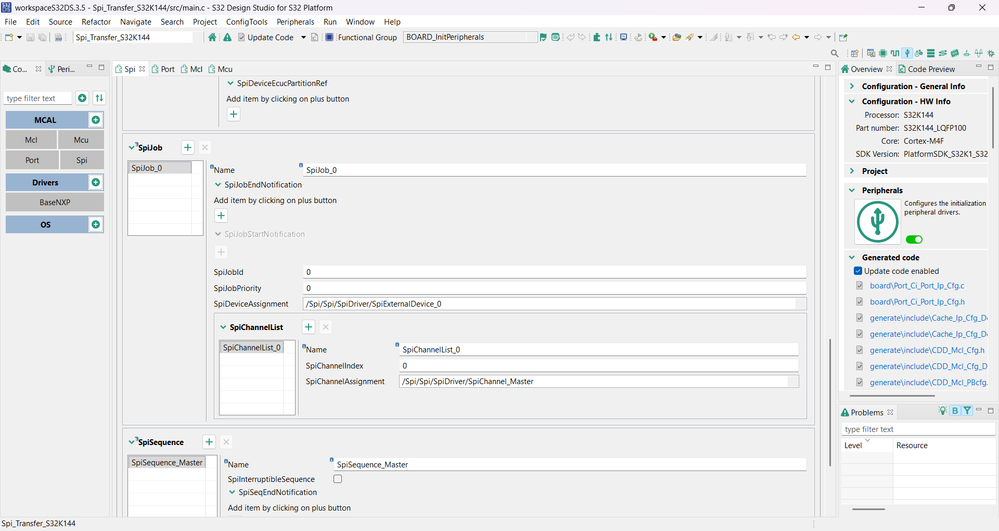Collapse Configuration - HW Info
Image resolution: width=999 pixels, height=531 pixels.
tap(852, 101)
